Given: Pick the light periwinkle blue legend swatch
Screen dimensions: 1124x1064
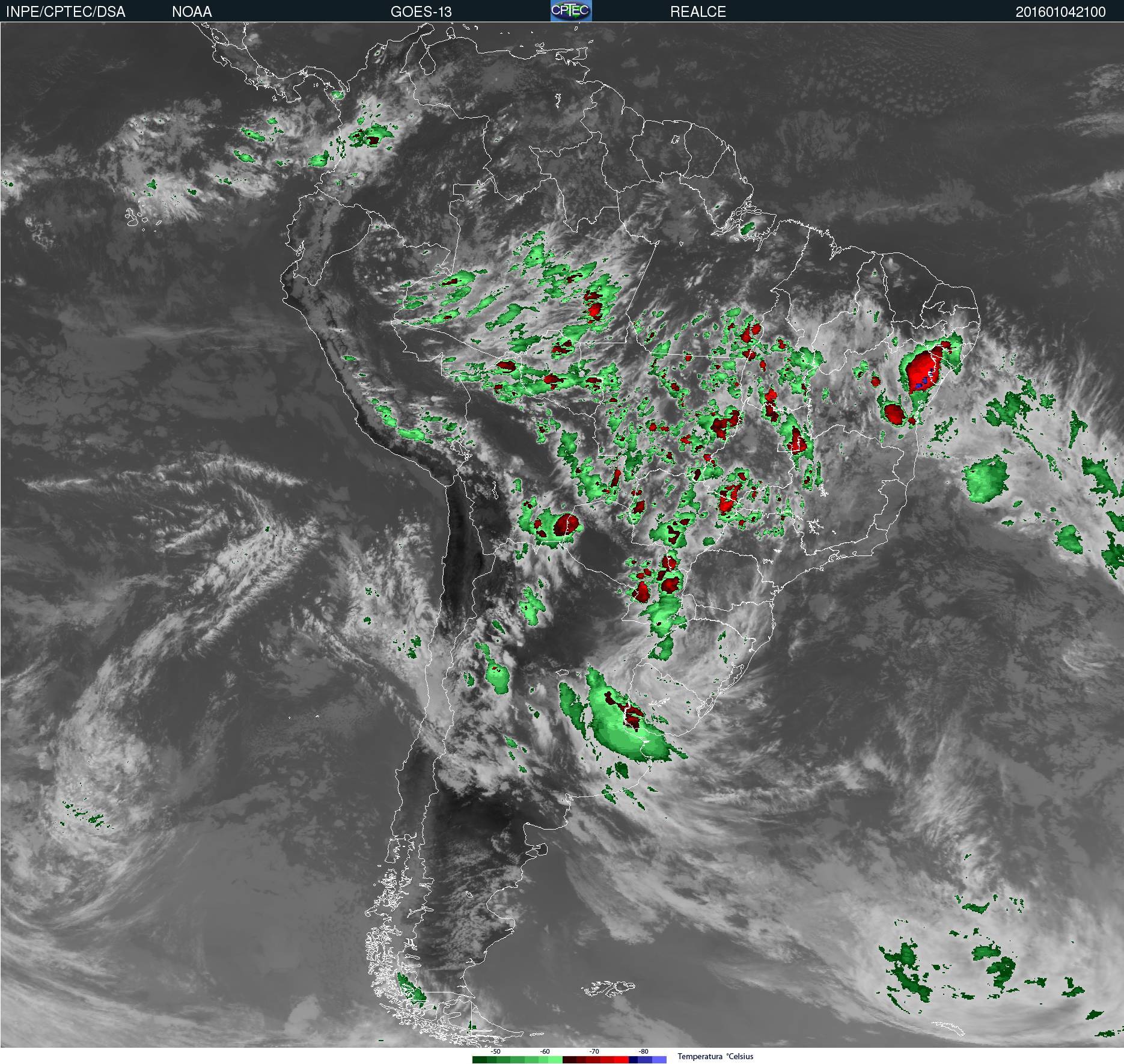Looking at the screenshot, I should (x=659, y=1060).
